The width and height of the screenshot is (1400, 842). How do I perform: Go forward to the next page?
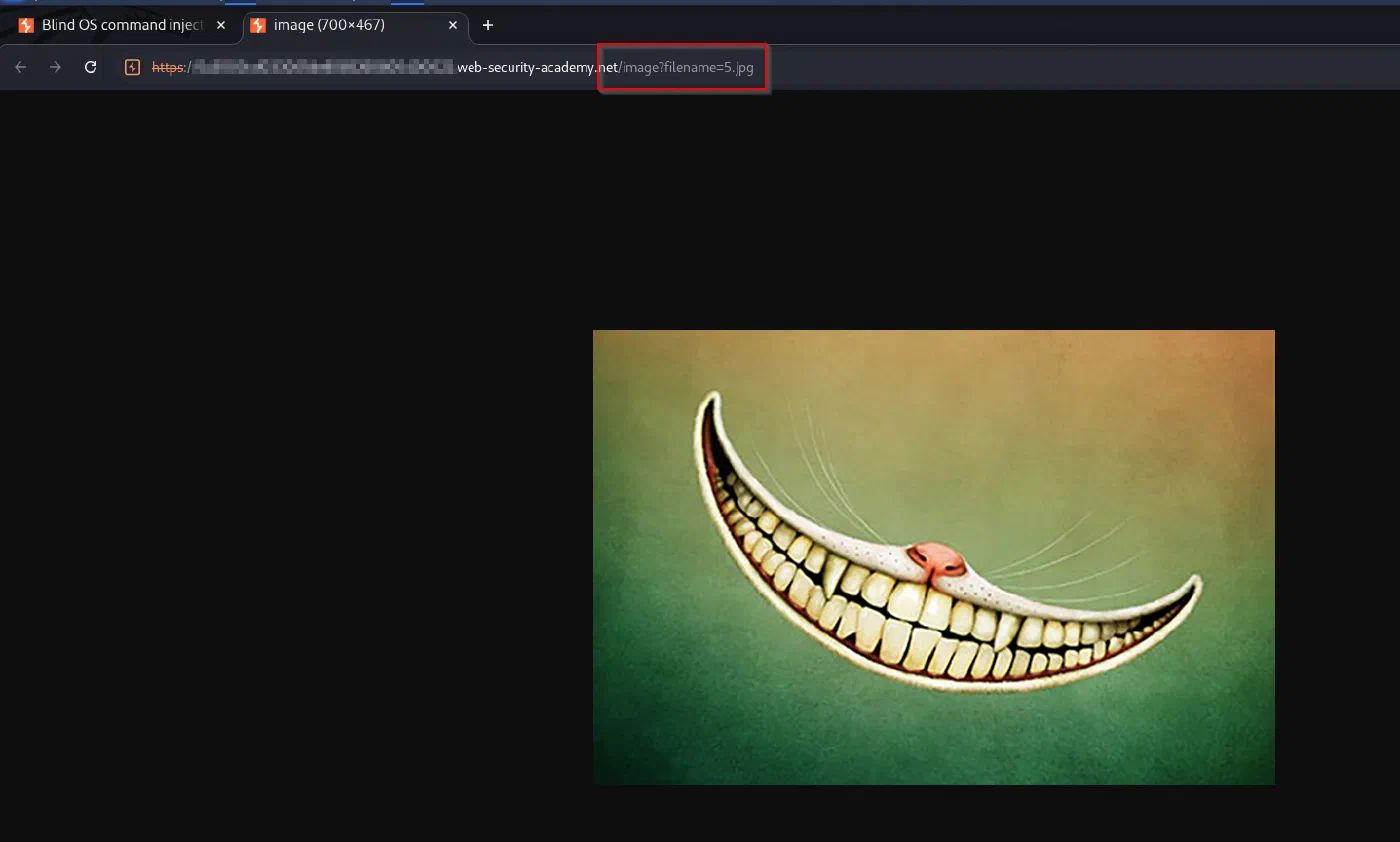click(55, 67)
